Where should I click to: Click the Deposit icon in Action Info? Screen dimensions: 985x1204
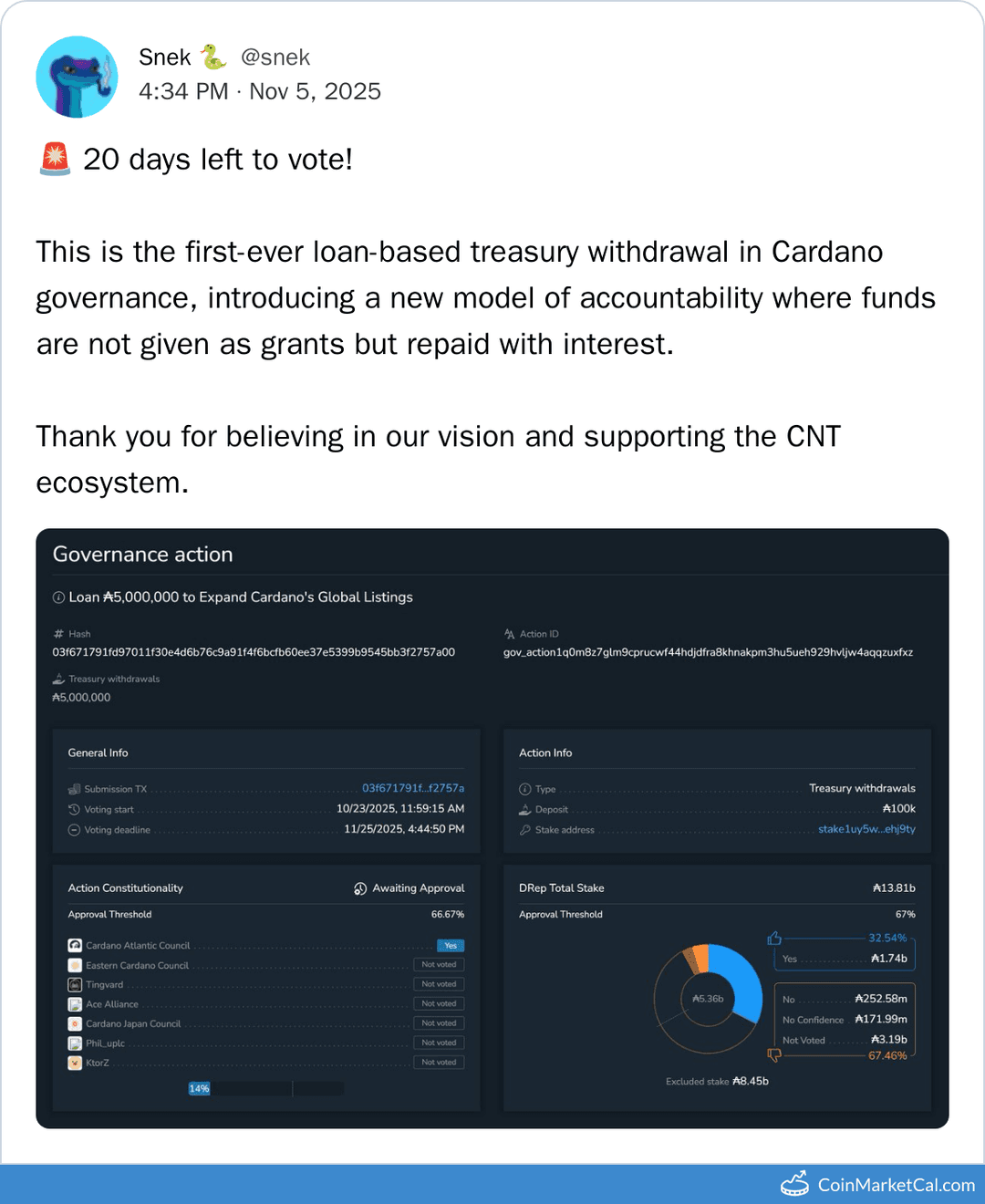(525, 808)
